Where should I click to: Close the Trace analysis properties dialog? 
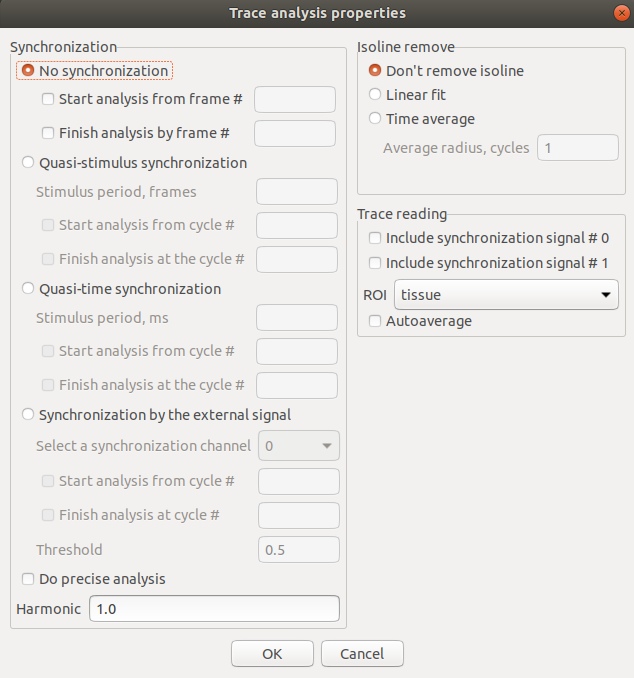click(619, 13)
